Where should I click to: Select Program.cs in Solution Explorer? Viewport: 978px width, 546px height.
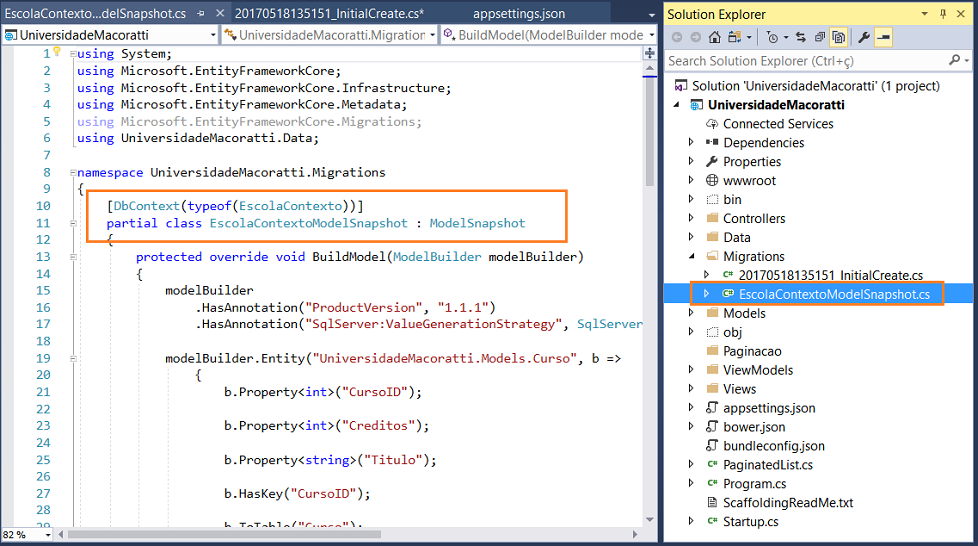pyautogui.click(x=755, y=484)
